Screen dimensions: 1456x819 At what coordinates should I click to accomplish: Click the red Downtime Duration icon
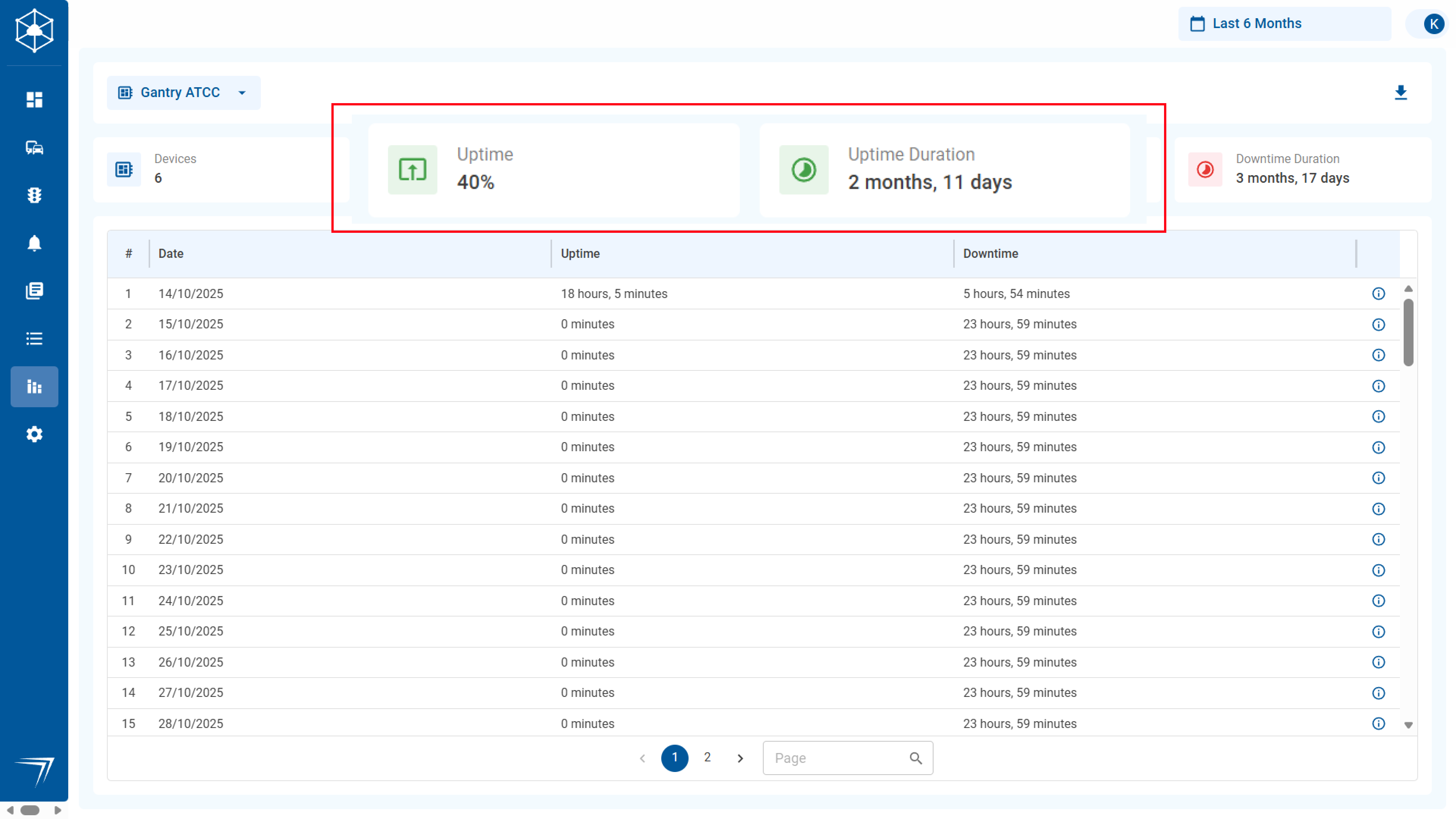[1205, 169]
